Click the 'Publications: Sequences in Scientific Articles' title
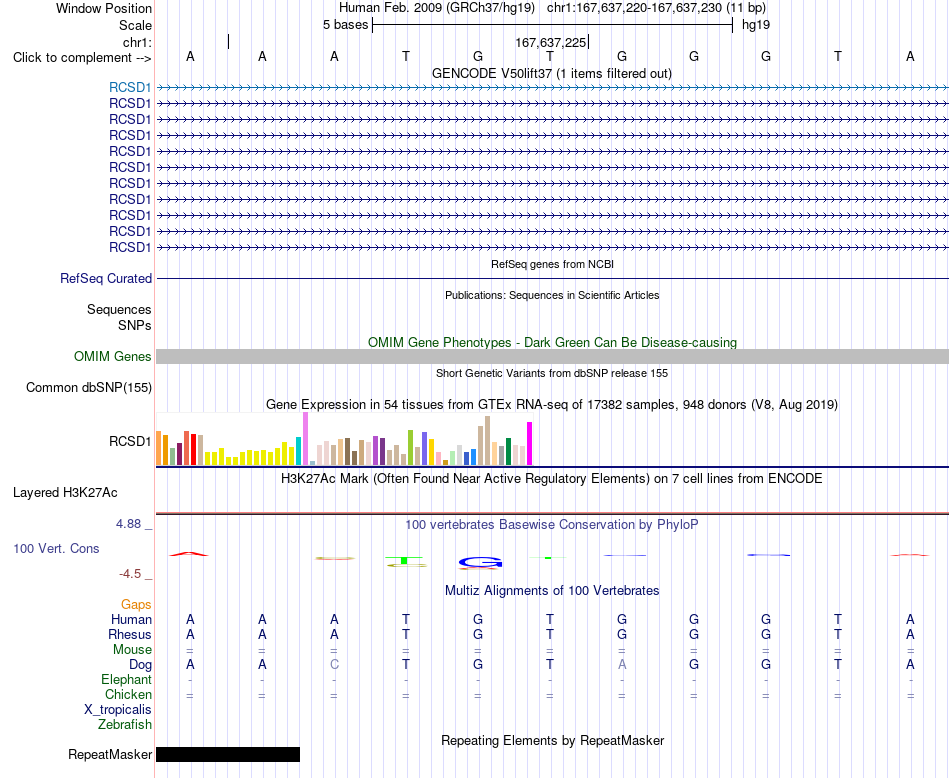Screen dimensions: 950x778 (552, 295)
